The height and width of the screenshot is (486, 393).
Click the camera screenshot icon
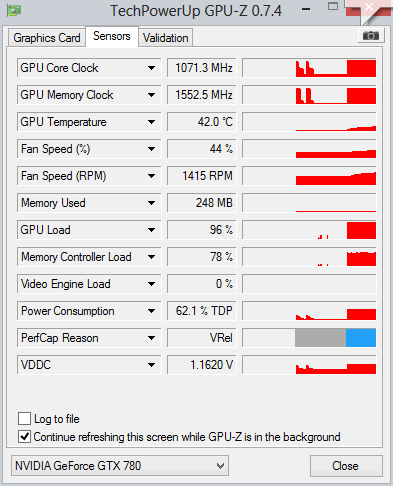point(371,36)
